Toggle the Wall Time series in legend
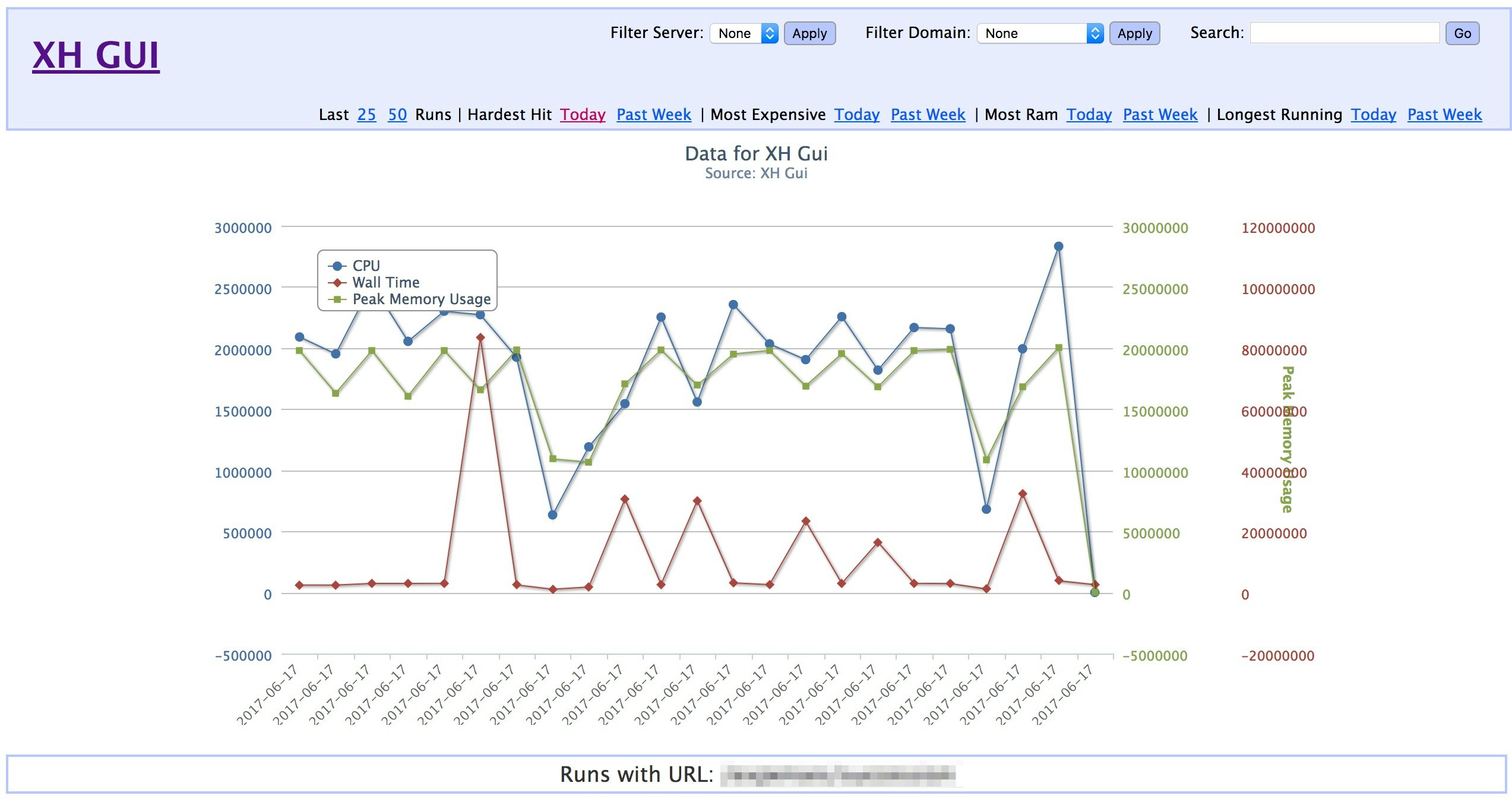 click(374, 282)
